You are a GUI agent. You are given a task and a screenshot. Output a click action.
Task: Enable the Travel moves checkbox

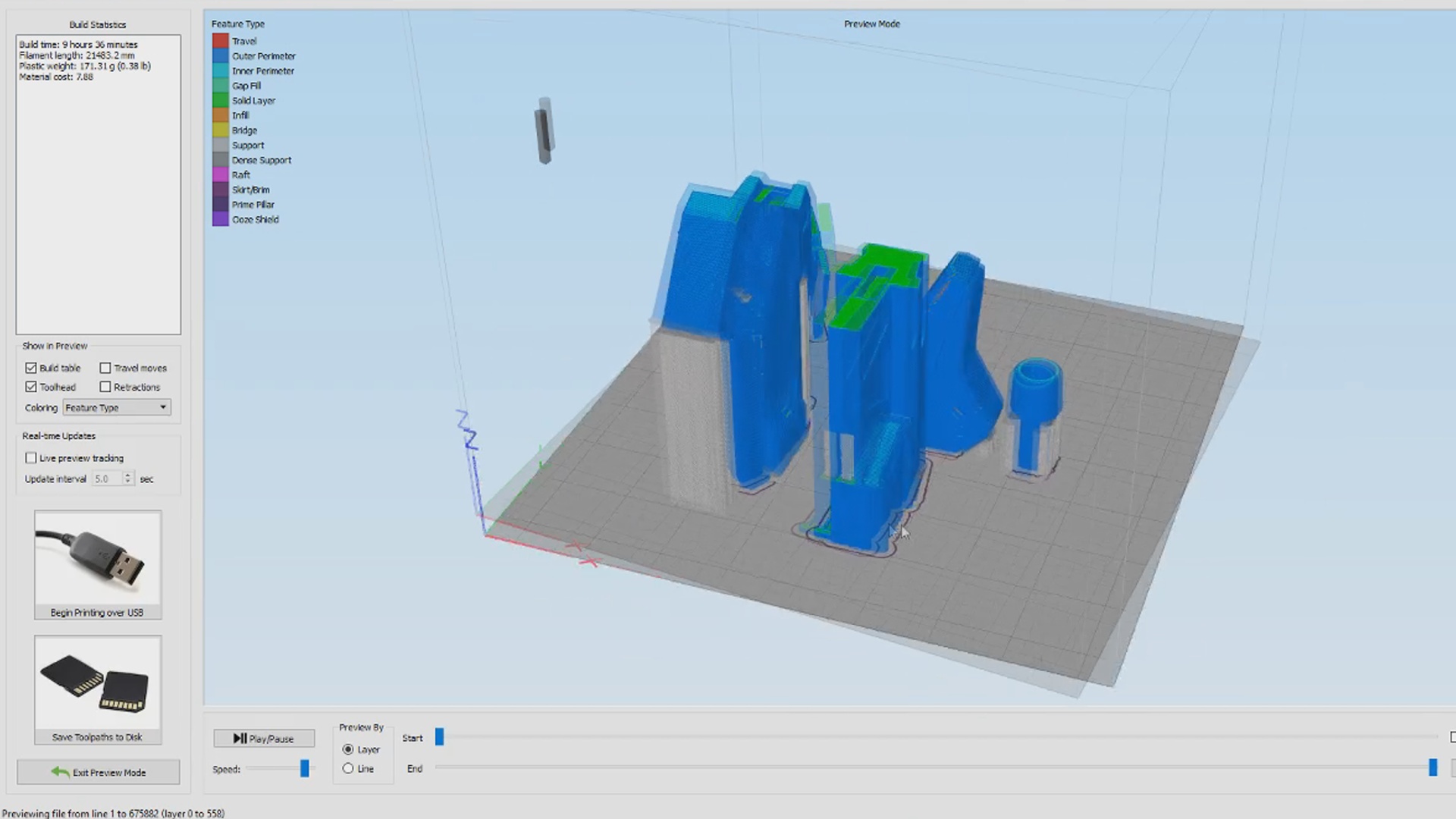point(105,368)
